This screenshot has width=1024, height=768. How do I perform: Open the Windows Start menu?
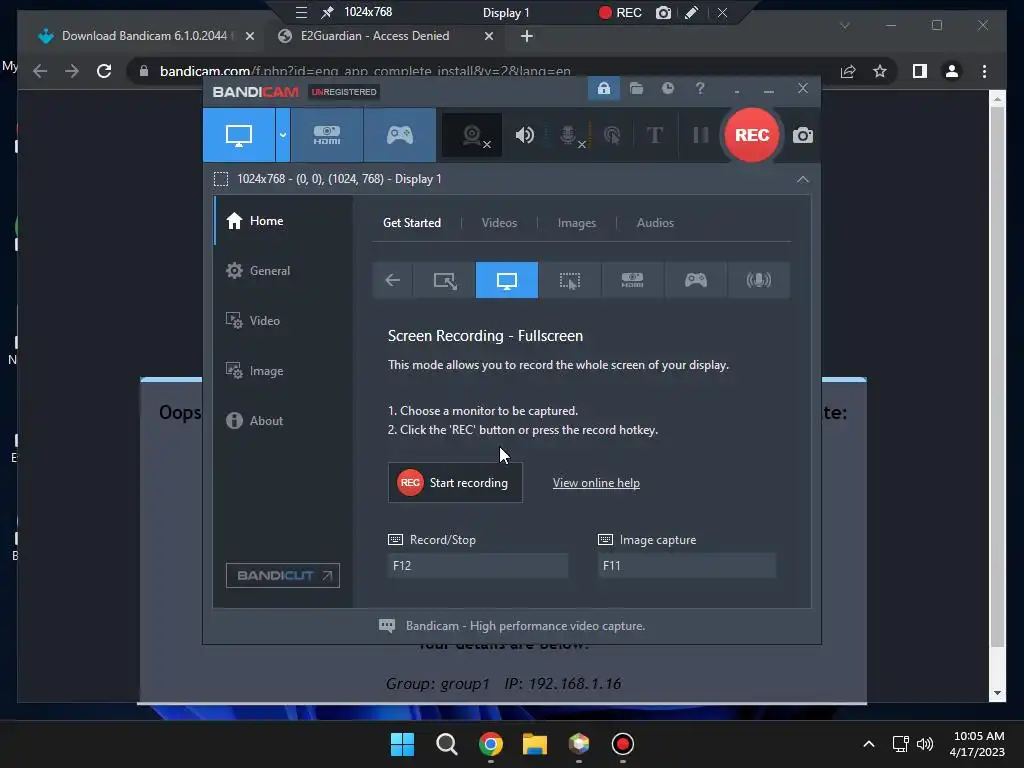(402, 744)
